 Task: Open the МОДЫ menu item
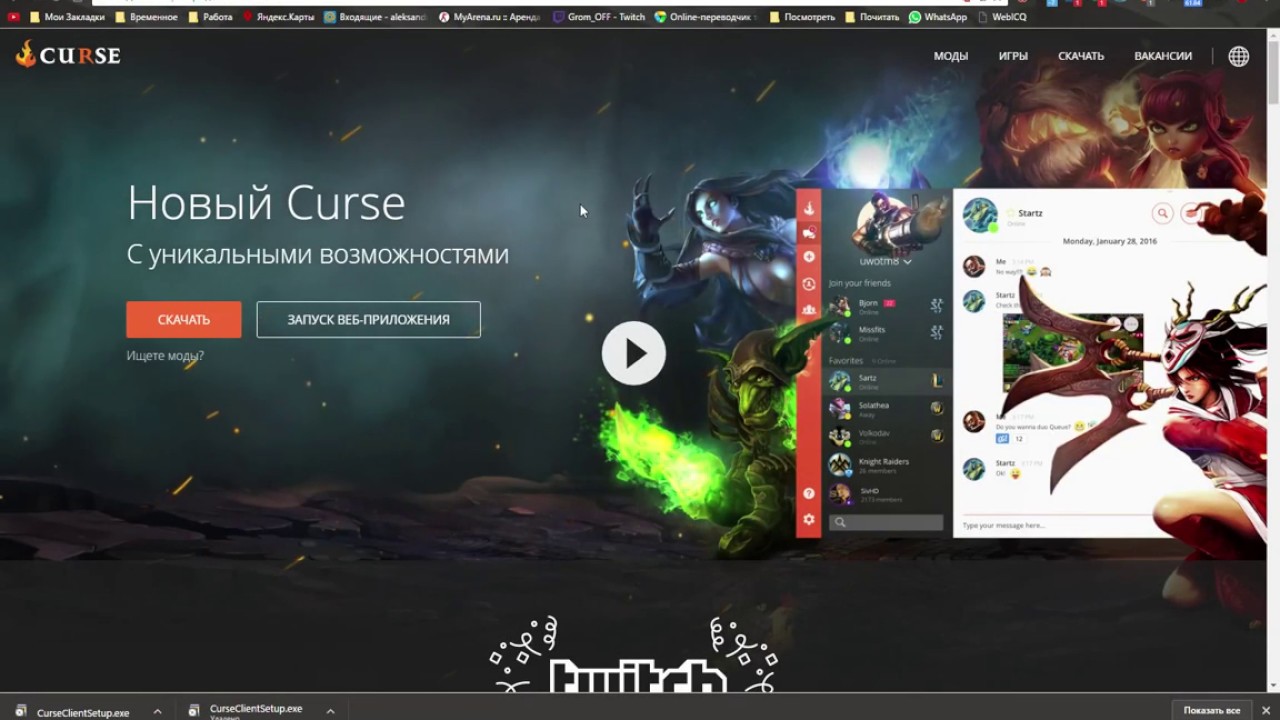pyautogui.click(x=951, y=56)
